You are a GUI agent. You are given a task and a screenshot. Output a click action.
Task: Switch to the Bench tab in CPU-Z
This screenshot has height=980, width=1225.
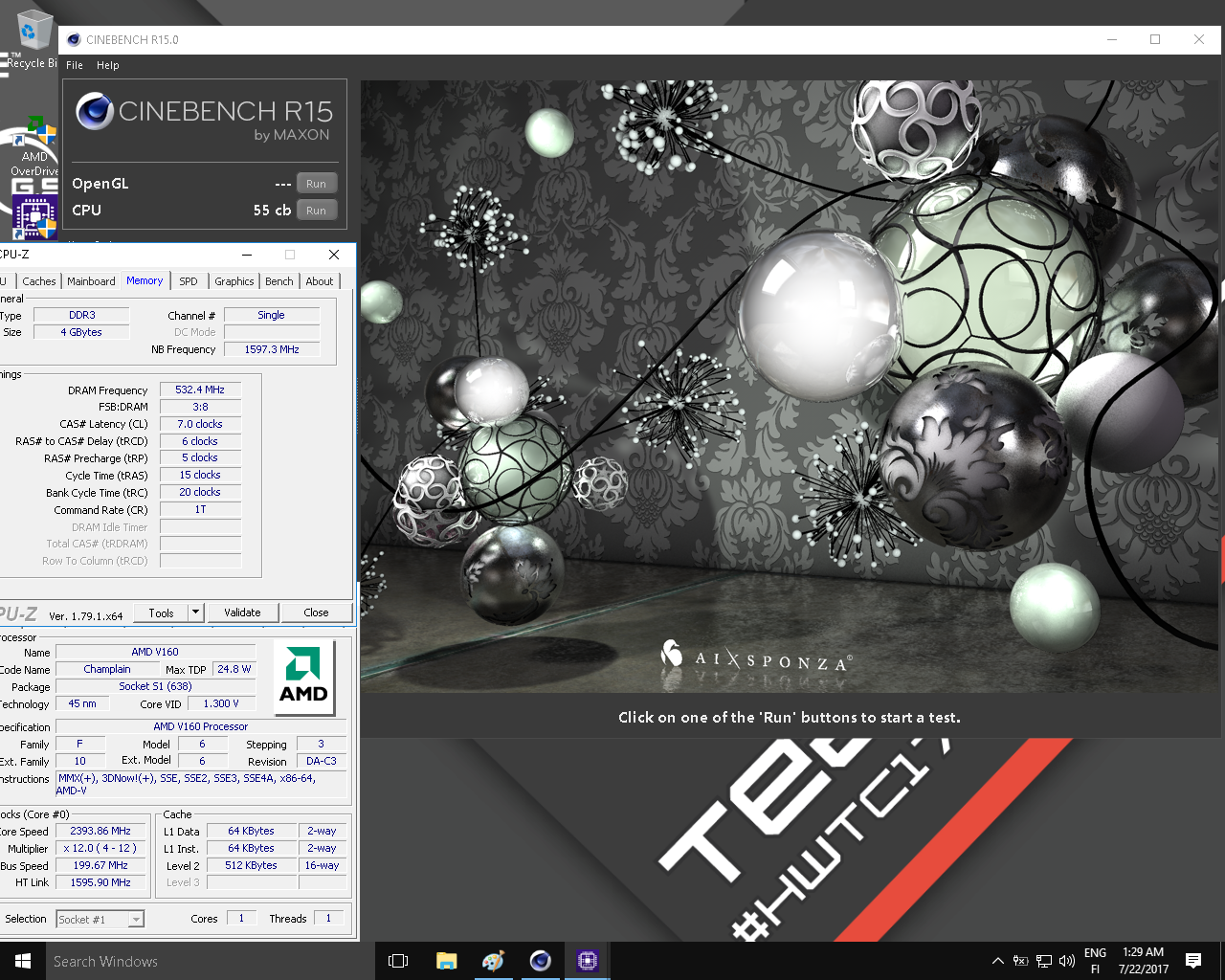pyautogui.click(x=279, y=281)
